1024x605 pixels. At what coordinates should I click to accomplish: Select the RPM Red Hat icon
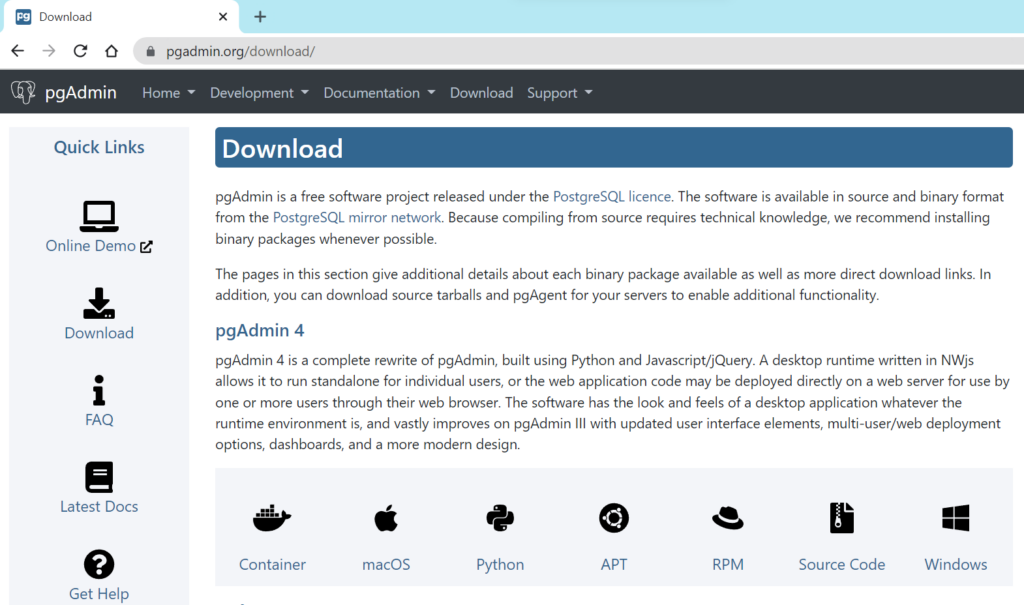728,518
